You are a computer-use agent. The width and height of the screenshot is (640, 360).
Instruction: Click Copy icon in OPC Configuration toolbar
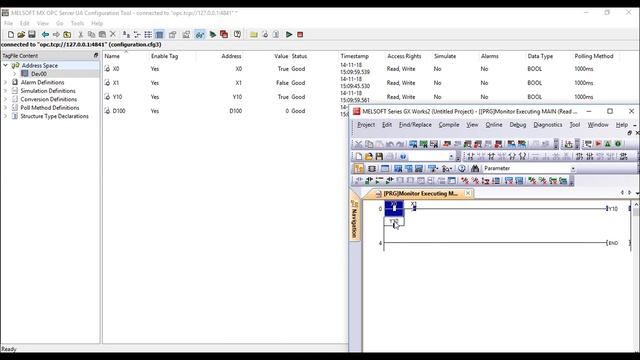91,35
